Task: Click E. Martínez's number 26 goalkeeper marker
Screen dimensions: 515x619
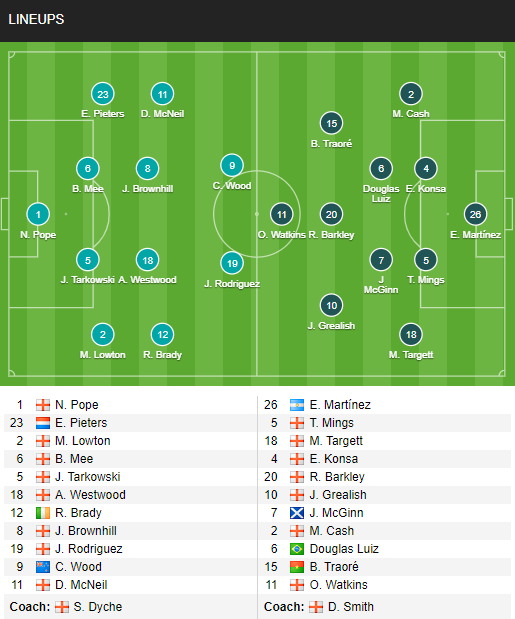Action: point(475,214)
